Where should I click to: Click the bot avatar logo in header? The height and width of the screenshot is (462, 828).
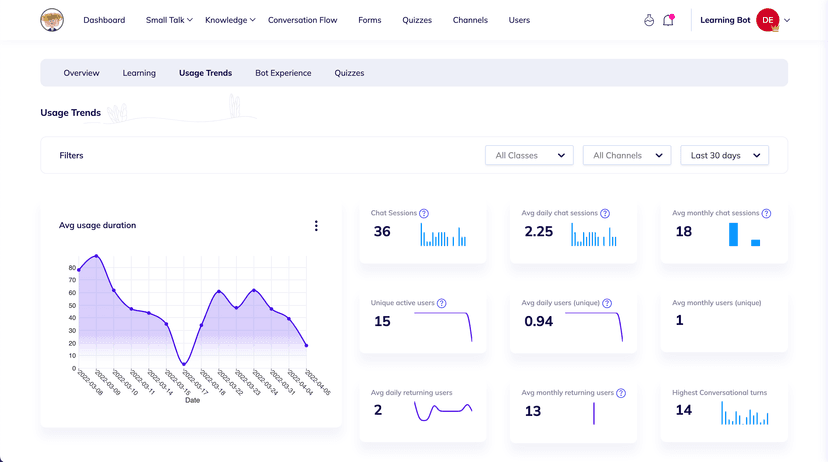click(x=52, y=20)
